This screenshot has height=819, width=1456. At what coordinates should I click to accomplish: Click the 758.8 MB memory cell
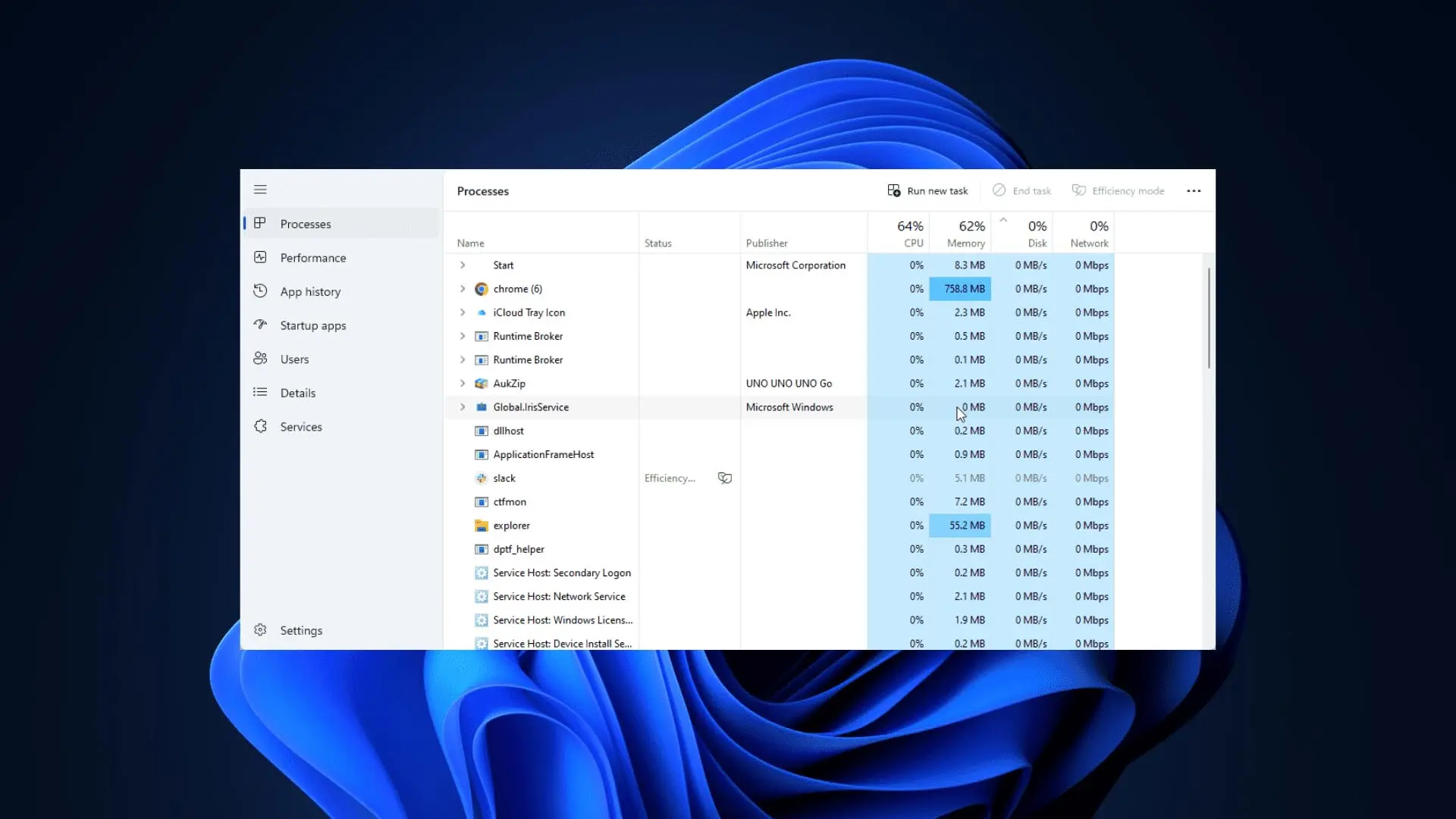(960, 289)
